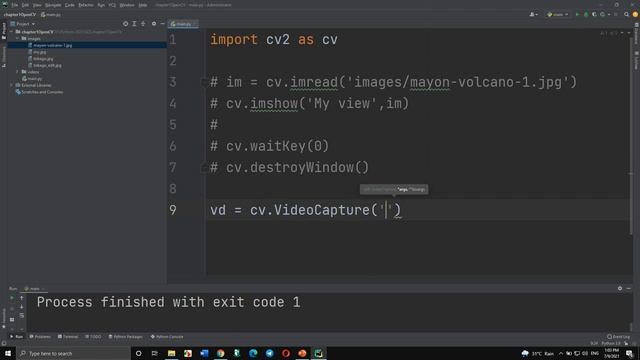Click the Expand All icon in Project panel
The height and width of the screenshot is (360, 640).
point(134,24)
